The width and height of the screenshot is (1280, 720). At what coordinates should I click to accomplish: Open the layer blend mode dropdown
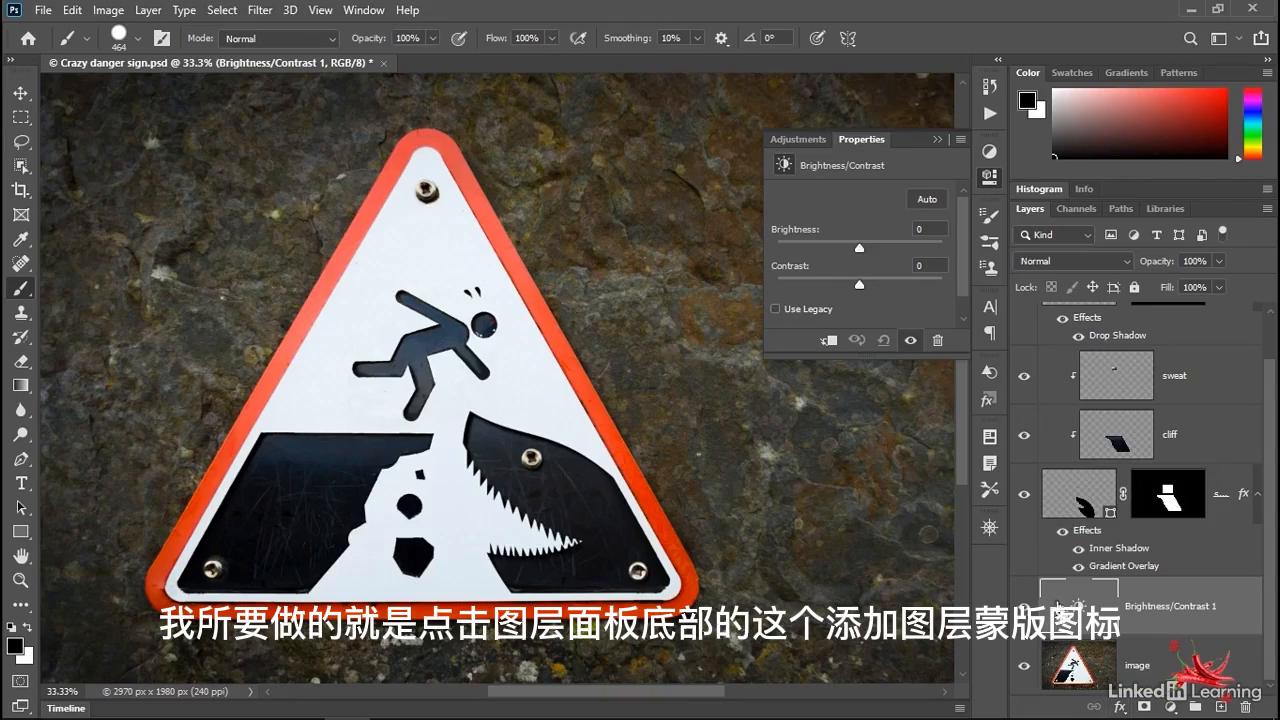coord(1072,260)
